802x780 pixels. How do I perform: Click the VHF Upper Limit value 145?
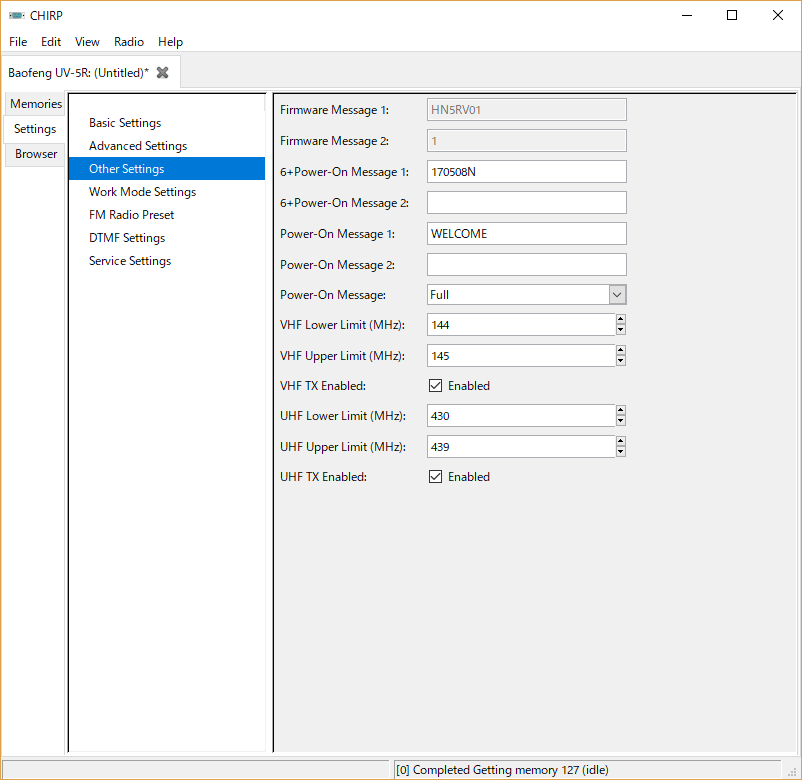pyautogui.click(x=521, y=355)
